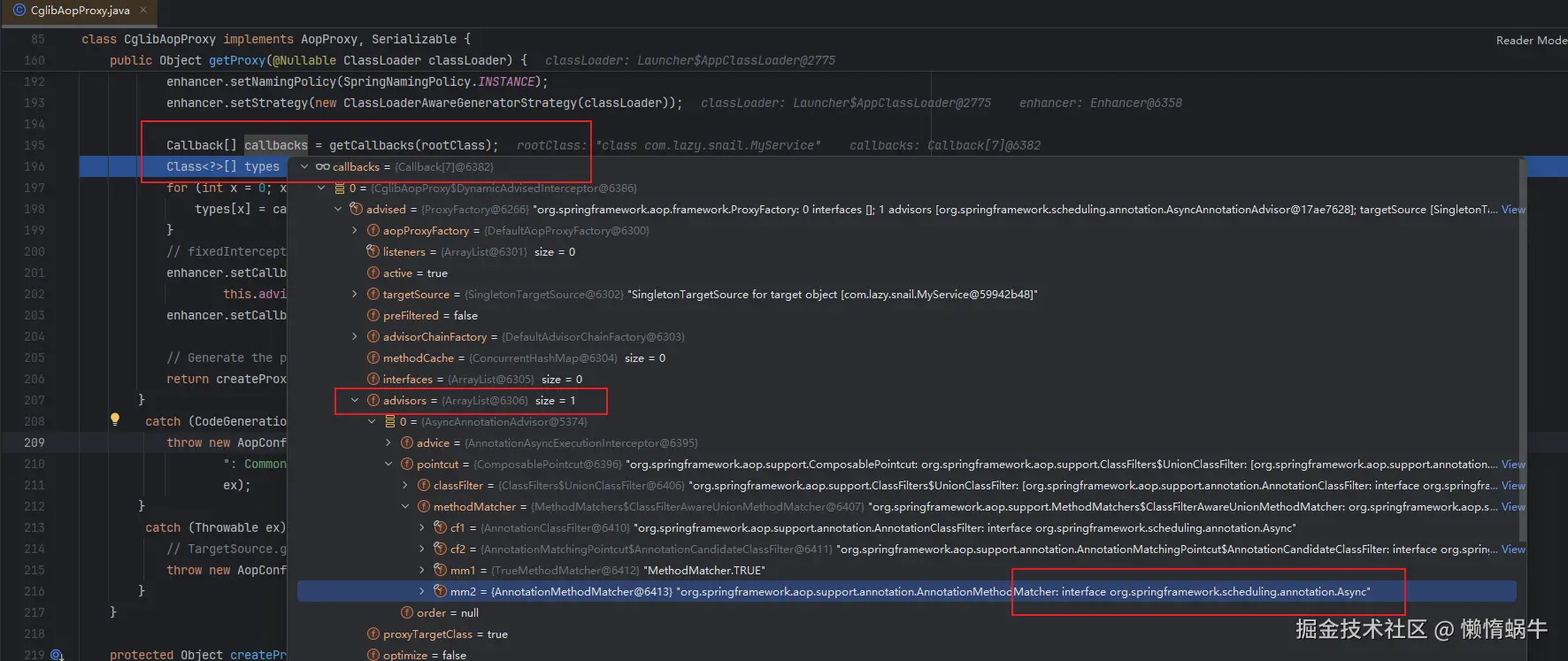Collapse the pointcut ComposablePointcut node
The width and height of the screenshot is (1568, 661).
coord(388,464)
